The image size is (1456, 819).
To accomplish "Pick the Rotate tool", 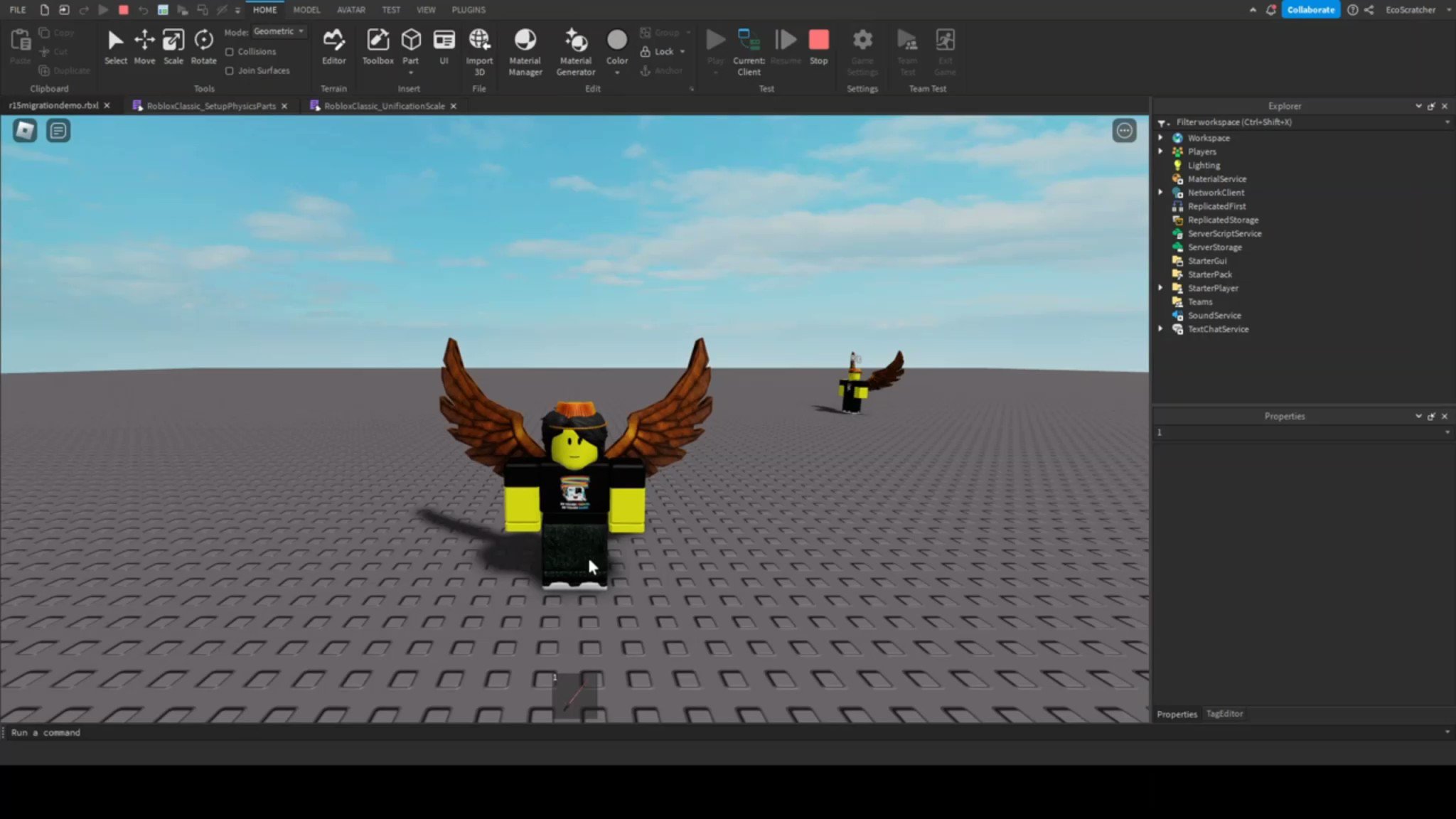I will pyautogui.click(x=203, y=47).
